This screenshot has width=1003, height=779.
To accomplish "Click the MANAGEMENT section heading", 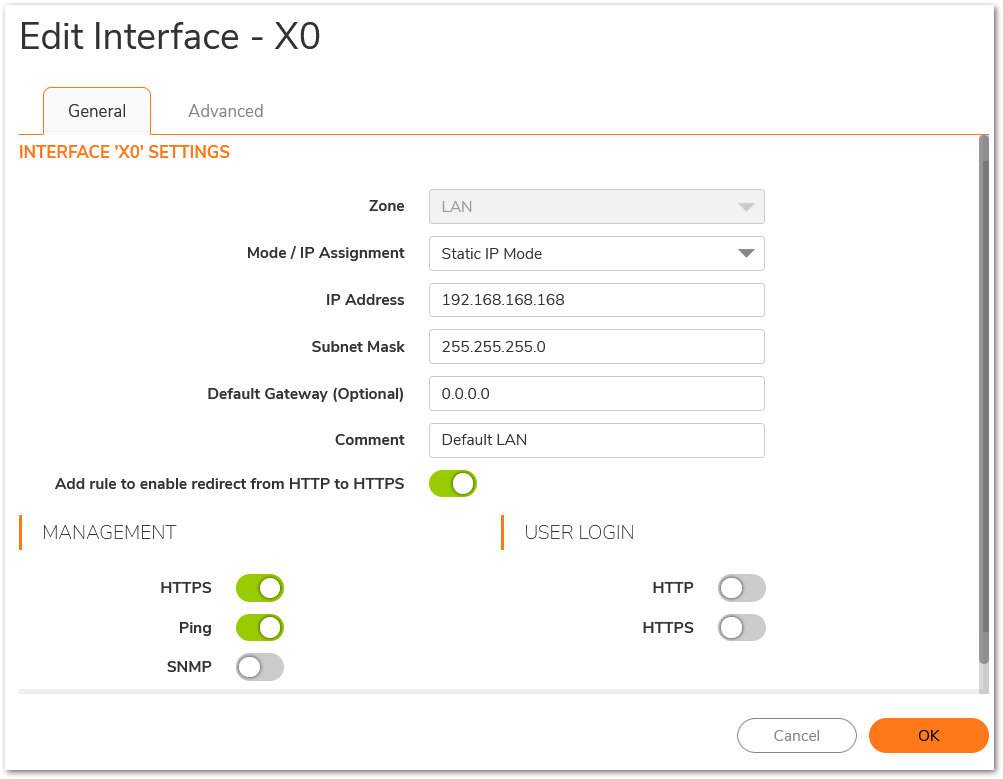I will (x=109, y=532).
